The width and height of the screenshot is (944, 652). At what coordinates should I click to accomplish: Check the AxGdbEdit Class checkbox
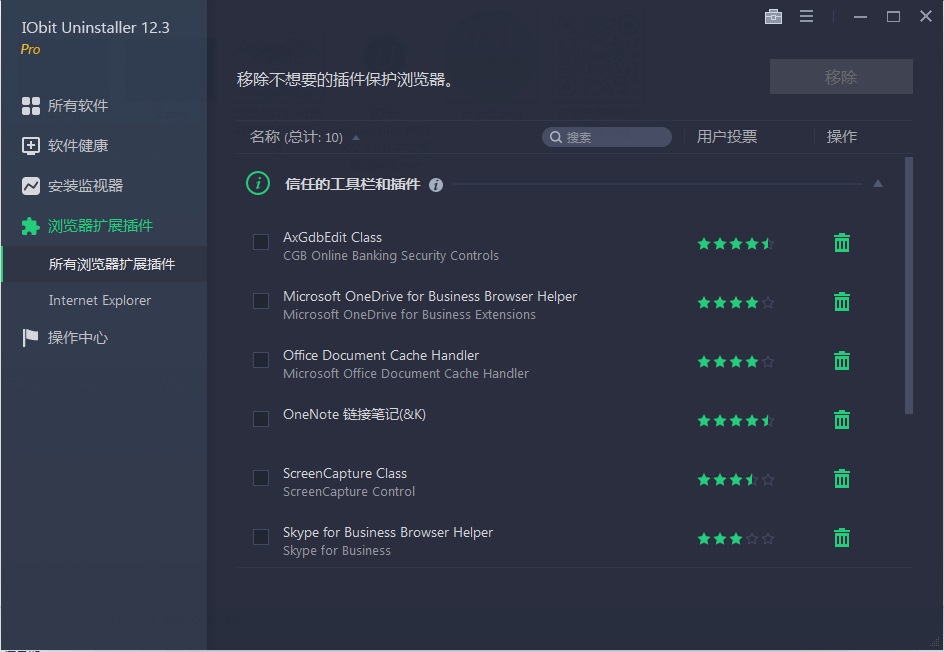tap(261, 242)
